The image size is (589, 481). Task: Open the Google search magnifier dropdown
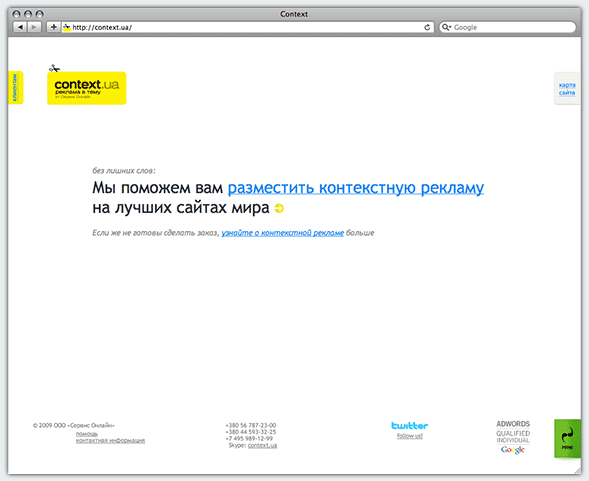(x=446, y=27)
